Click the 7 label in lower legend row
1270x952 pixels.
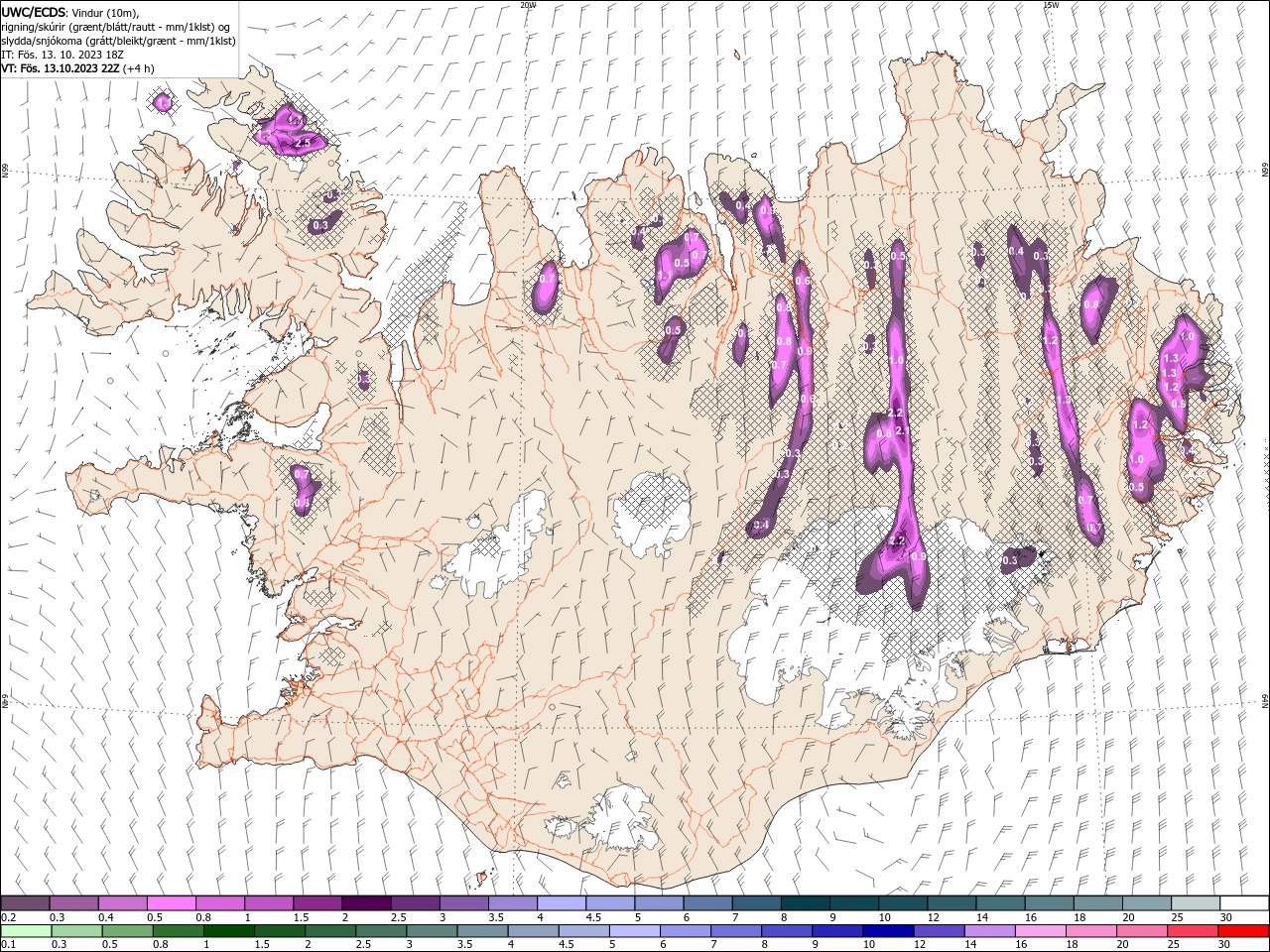coord(711,944)
